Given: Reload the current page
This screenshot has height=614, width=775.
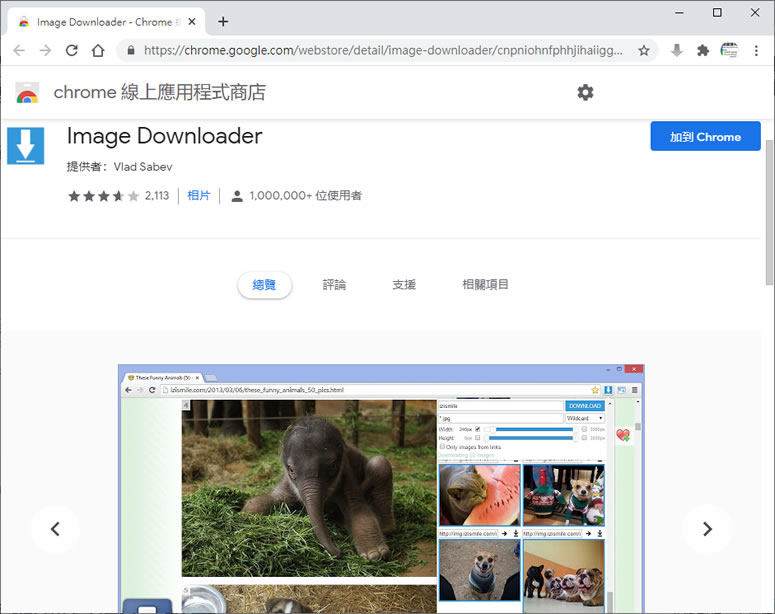Looking at the screenshot, I should (72, 50).
